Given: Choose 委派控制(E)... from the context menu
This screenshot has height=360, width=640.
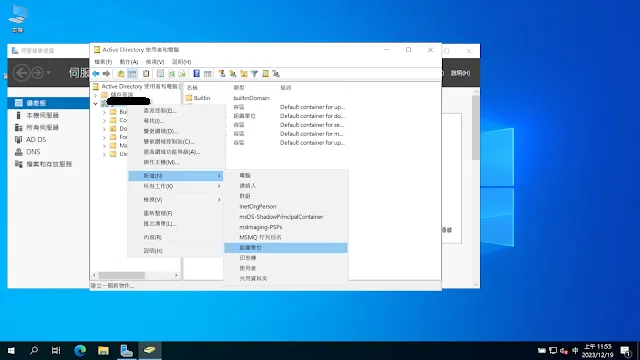Looking at the screenshot, I should click(176, 111).
